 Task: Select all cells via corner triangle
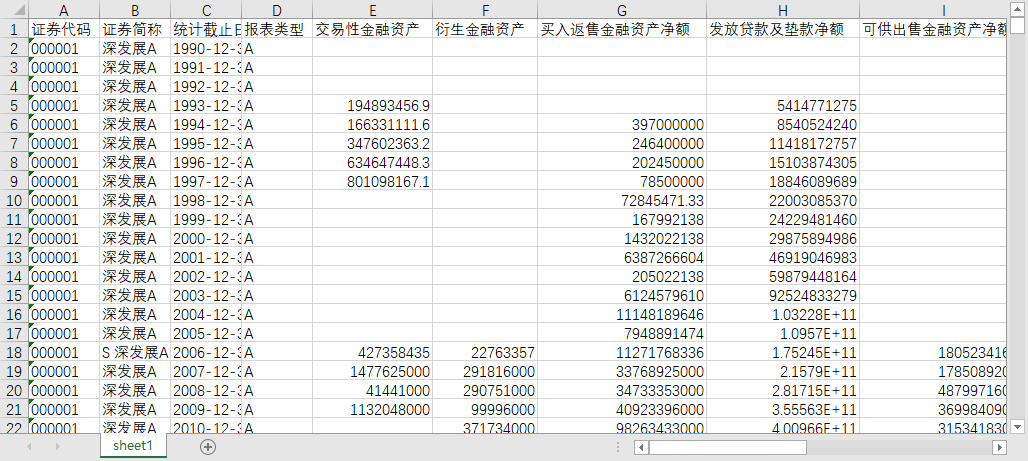[x=14, y=10]
